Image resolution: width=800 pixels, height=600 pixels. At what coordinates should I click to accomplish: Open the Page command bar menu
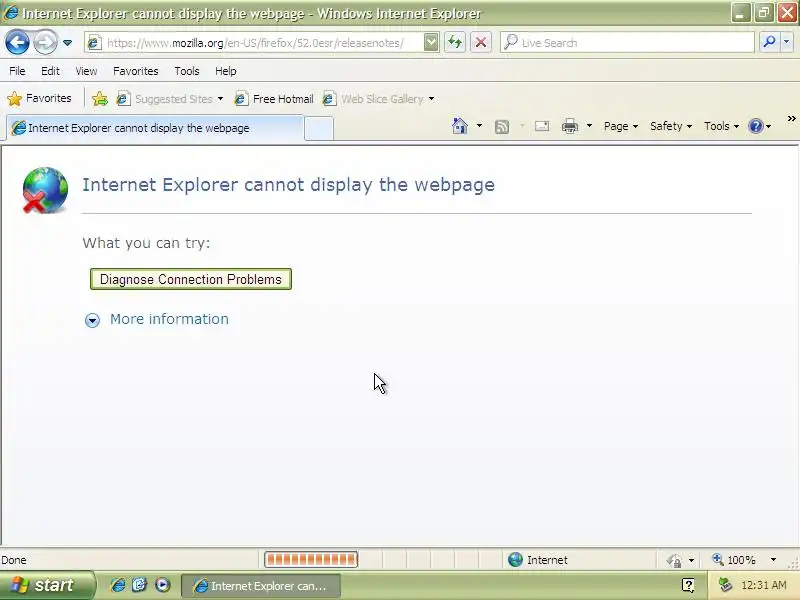click(620, 126)
